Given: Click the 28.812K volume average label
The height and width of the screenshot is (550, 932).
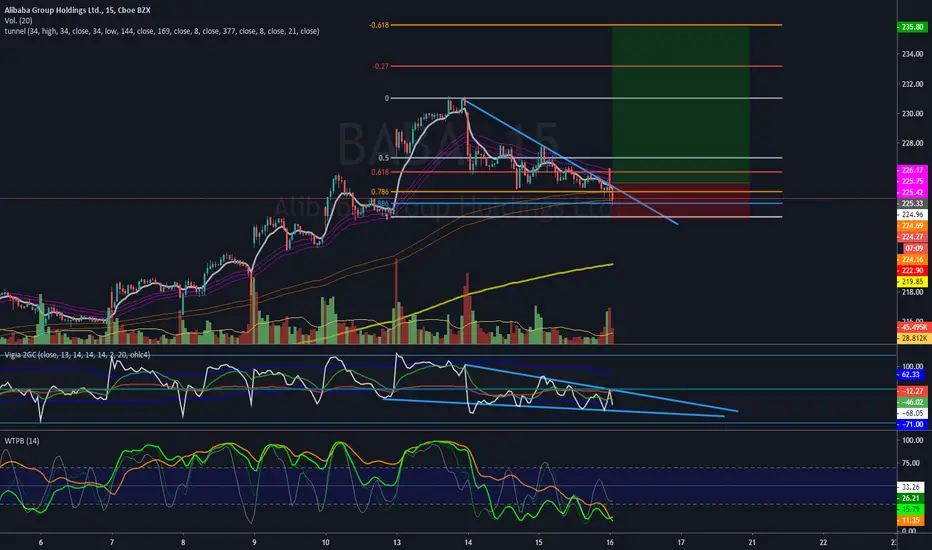Looking at the screenshot, I should tap(914, 338).
